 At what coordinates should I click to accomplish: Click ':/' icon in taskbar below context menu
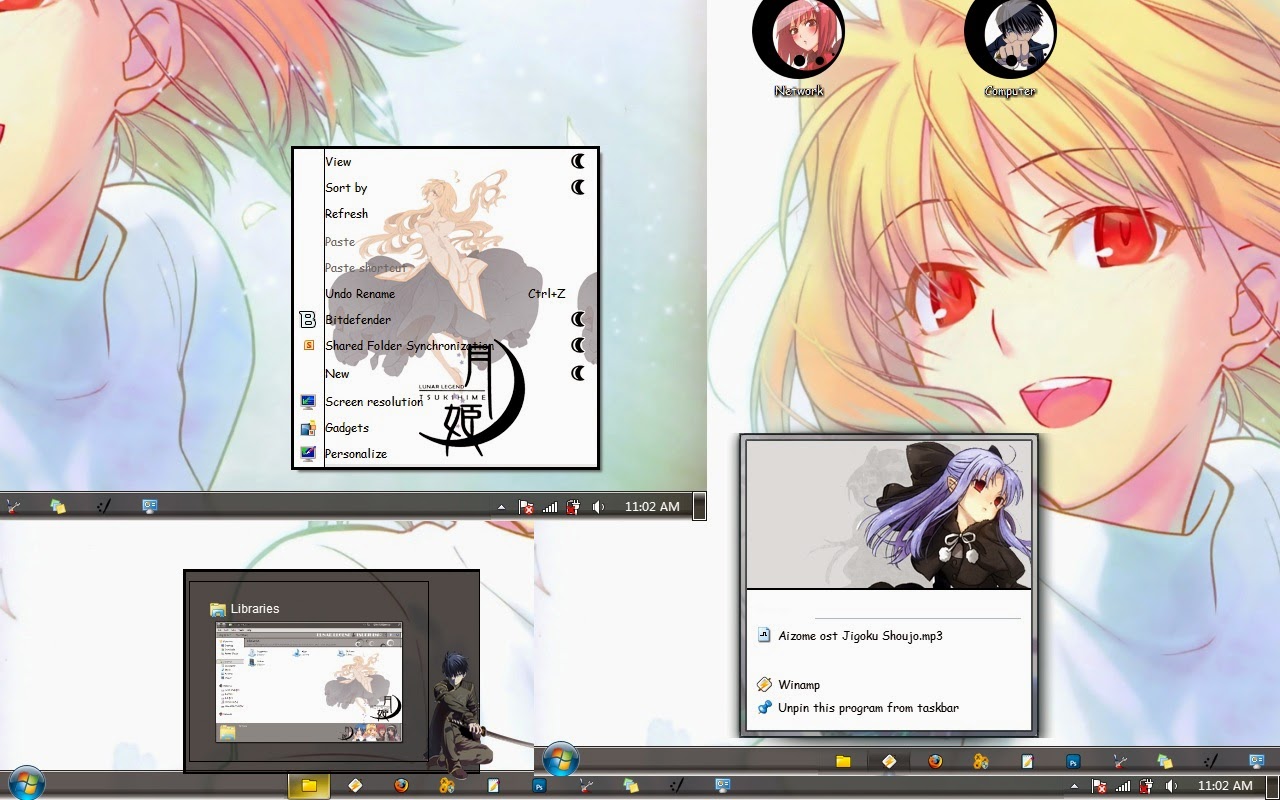click(104, 507)
